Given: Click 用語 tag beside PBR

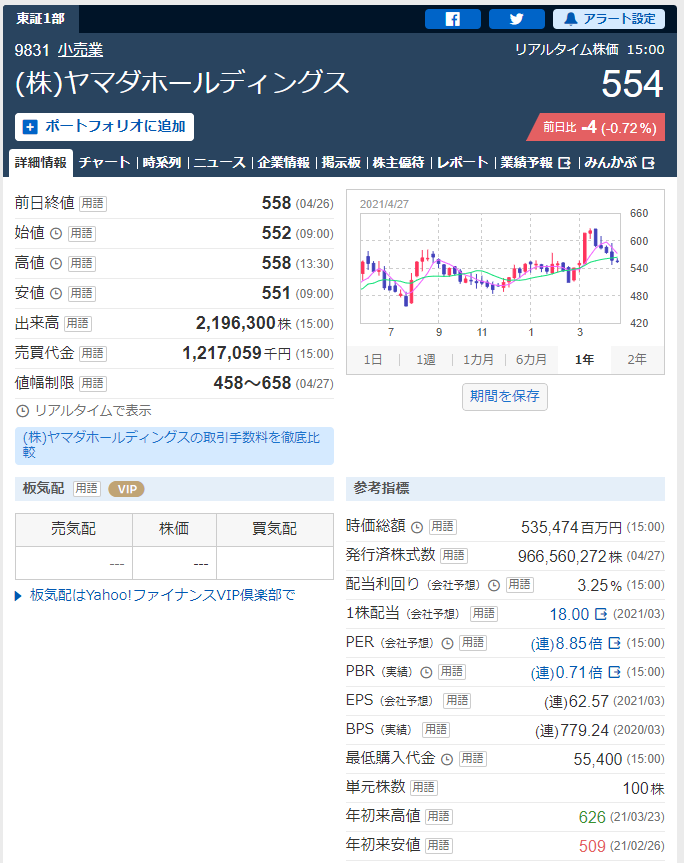Looking at the screenshot, I should (452, 671).
